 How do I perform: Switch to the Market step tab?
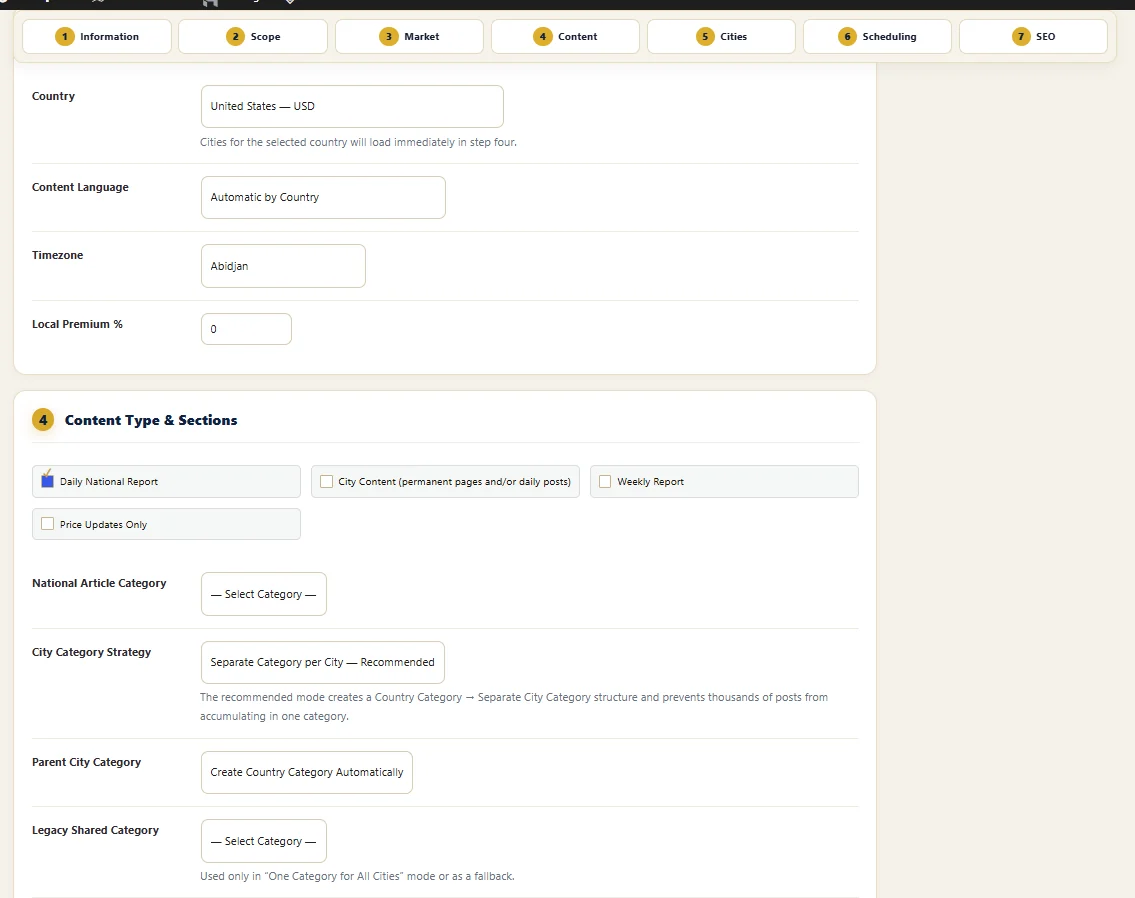tap(409, 36)
